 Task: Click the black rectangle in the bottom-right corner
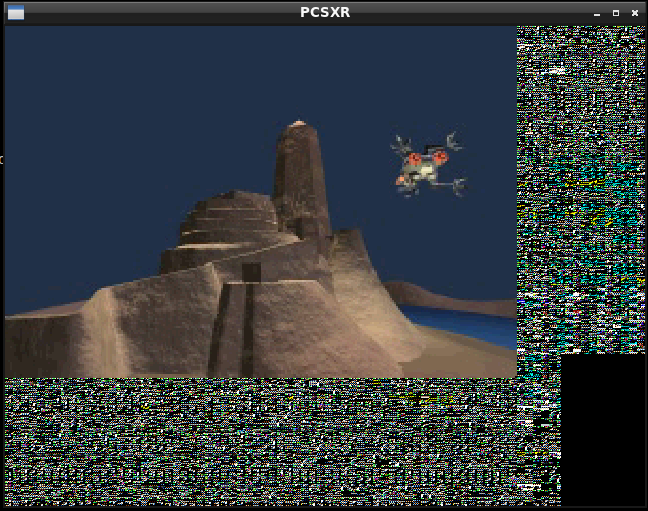(603, 430)
